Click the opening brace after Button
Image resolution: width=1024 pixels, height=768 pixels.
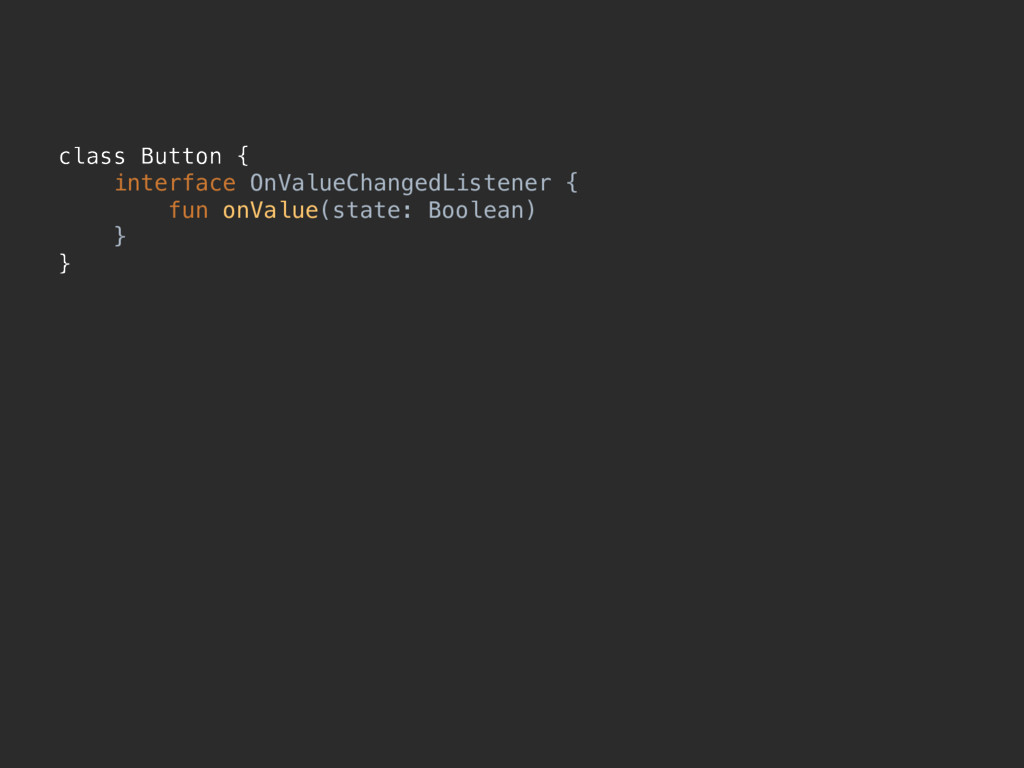pos(243,157)
